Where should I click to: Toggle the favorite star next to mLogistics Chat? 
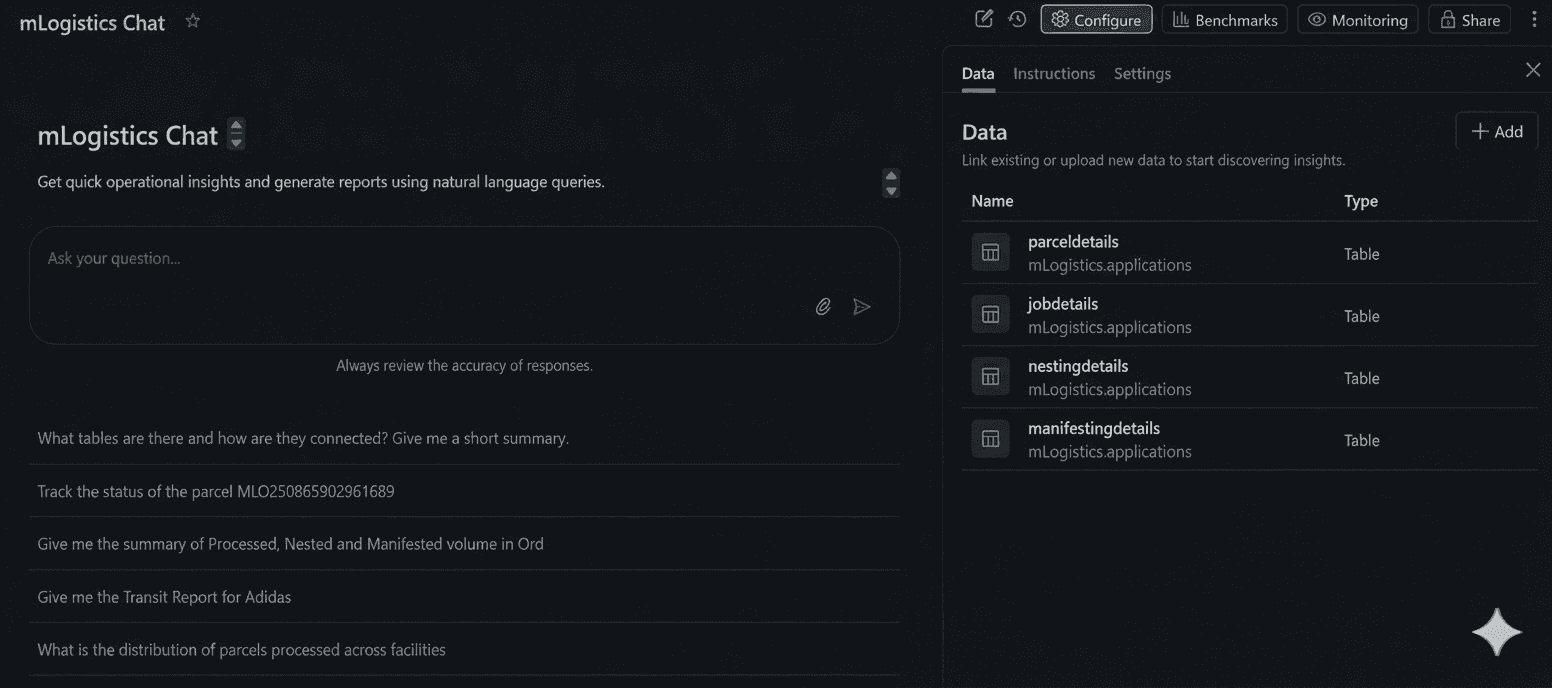pyautogui.click(x=192, y=19)
